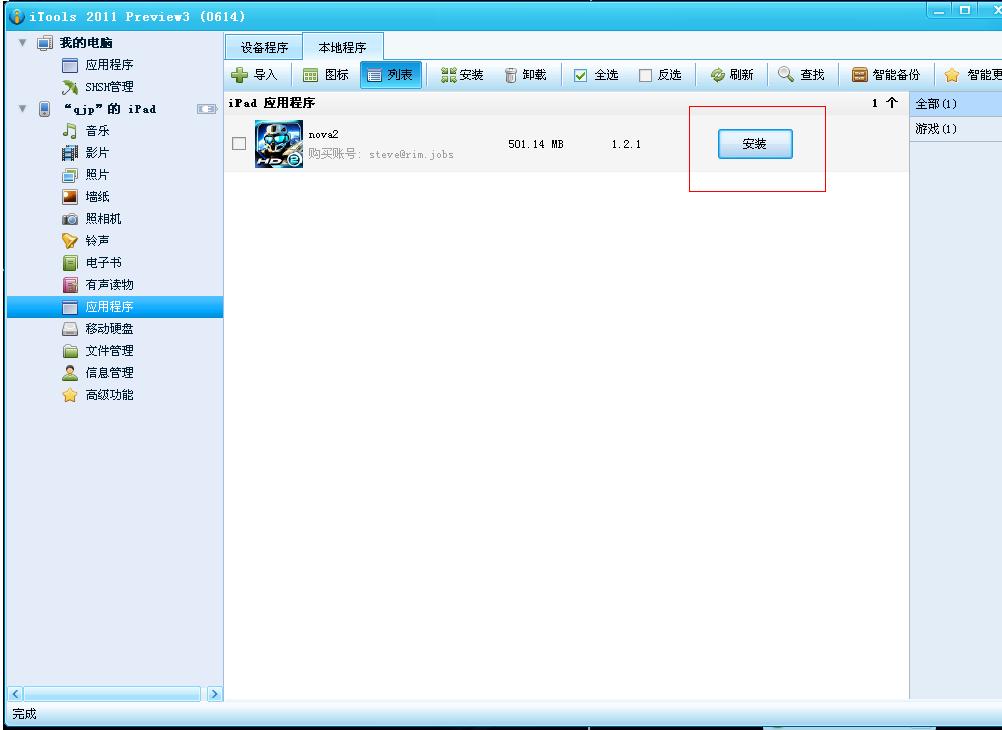Click the "1 个" count text

click(x=885, y=103)
